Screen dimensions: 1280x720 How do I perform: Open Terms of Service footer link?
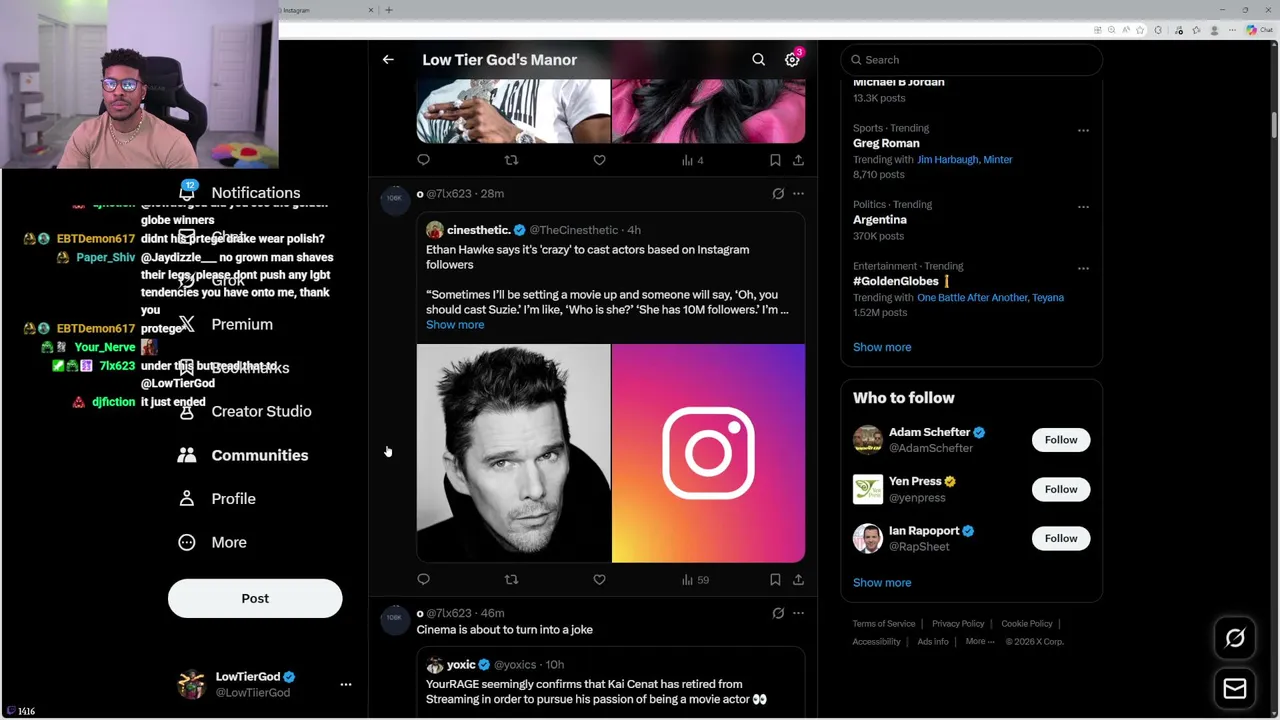(x=884, y=624)
